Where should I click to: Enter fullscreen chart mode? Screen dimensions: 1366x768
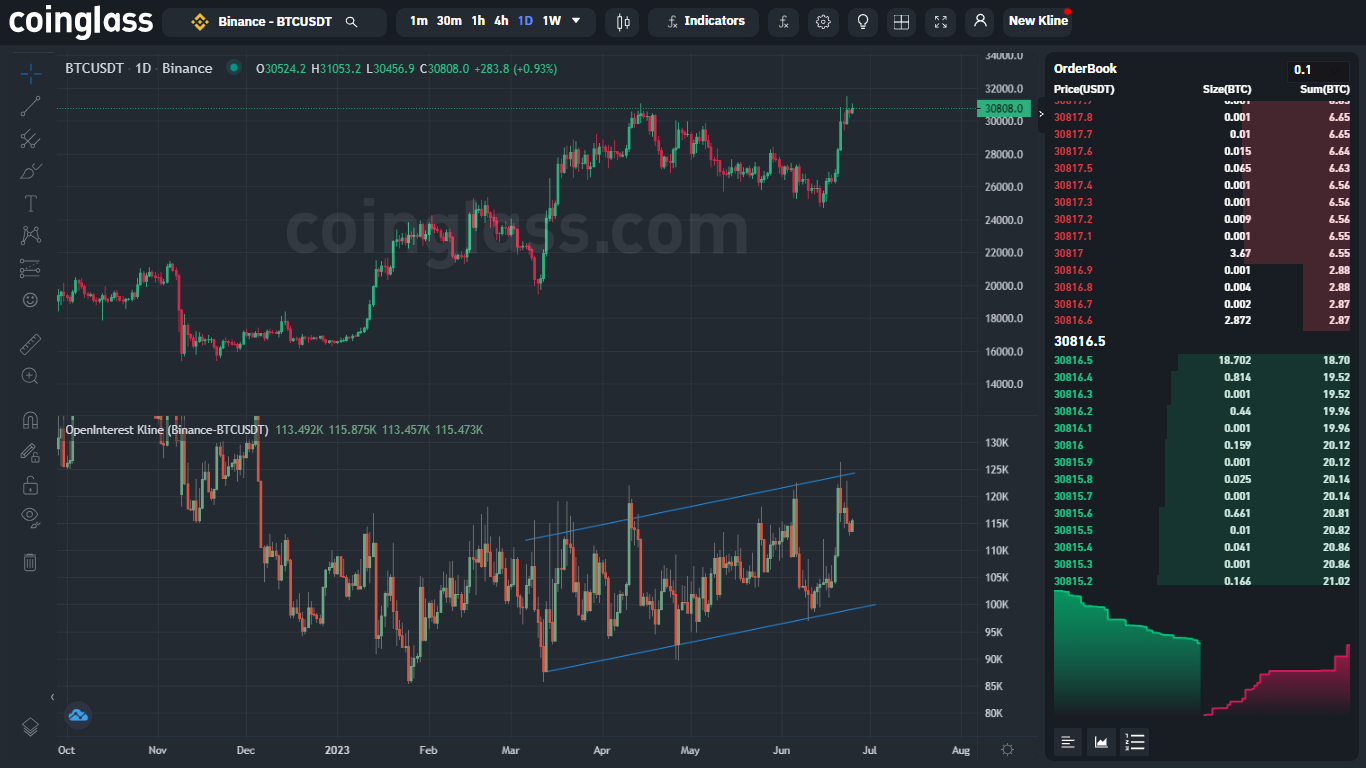pyautogui.click(x=939, y=21)
